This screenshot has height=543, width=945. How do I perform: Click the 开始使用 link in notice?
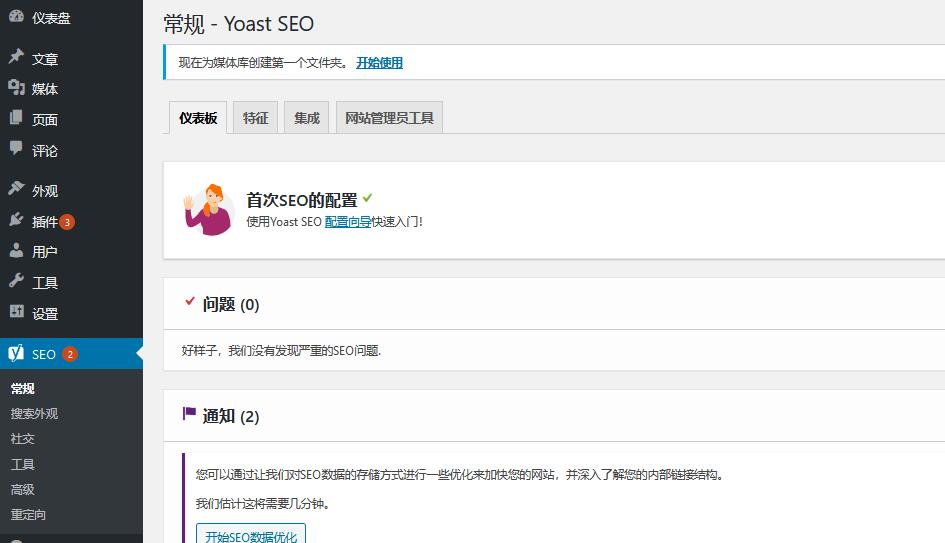pos(379,63)
